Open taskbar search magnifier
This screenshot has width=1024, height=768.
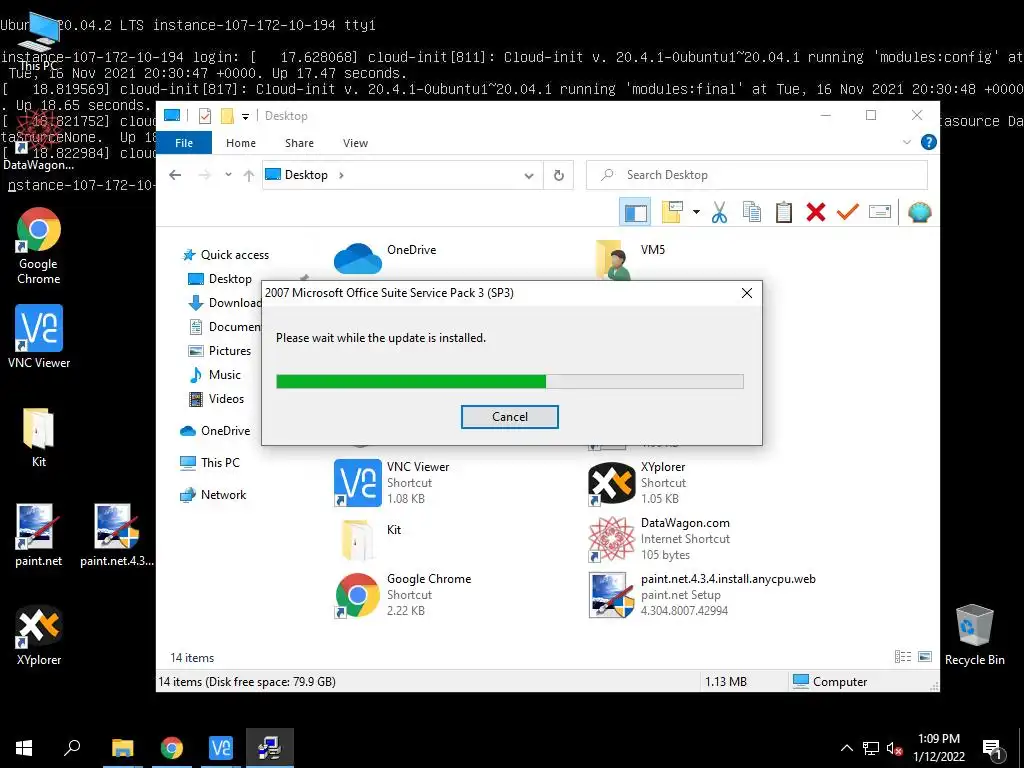pos(72,748)
